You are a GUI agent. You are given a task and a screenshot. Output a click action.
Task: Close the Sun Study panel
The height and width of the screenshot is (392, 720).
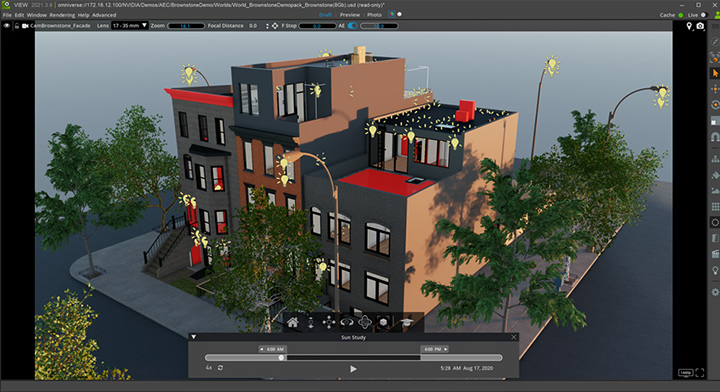pyautogui.click(x=513, y=337)
